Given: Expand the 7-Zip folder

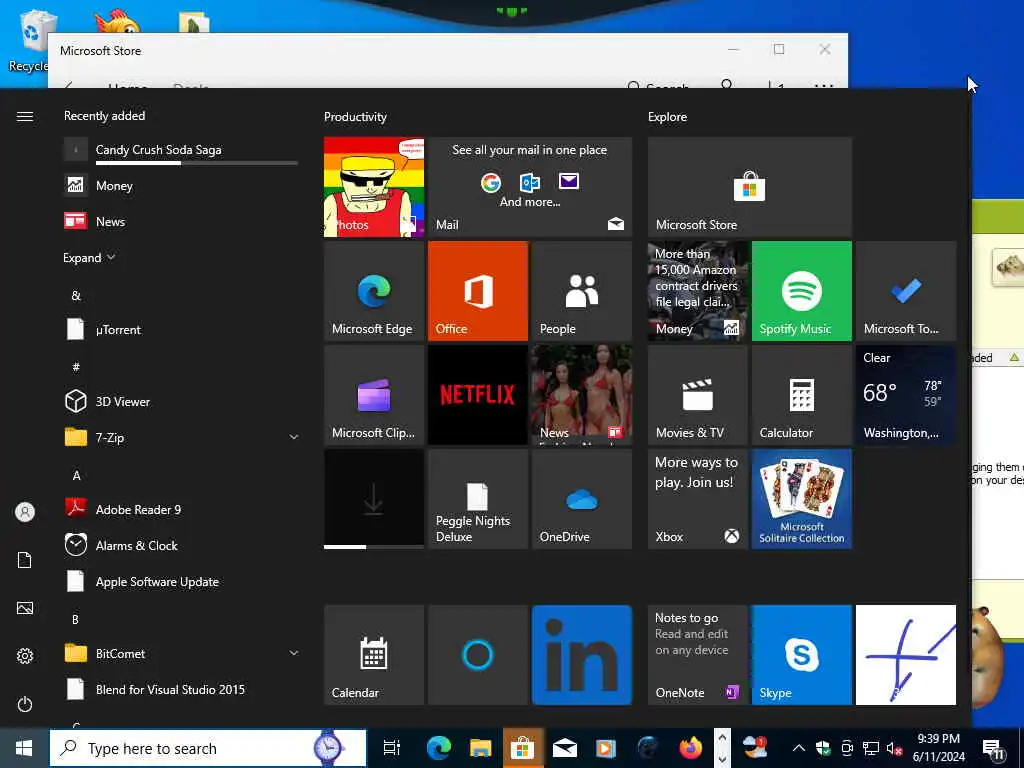Looking at the screenshot, I should coord(294,438).
